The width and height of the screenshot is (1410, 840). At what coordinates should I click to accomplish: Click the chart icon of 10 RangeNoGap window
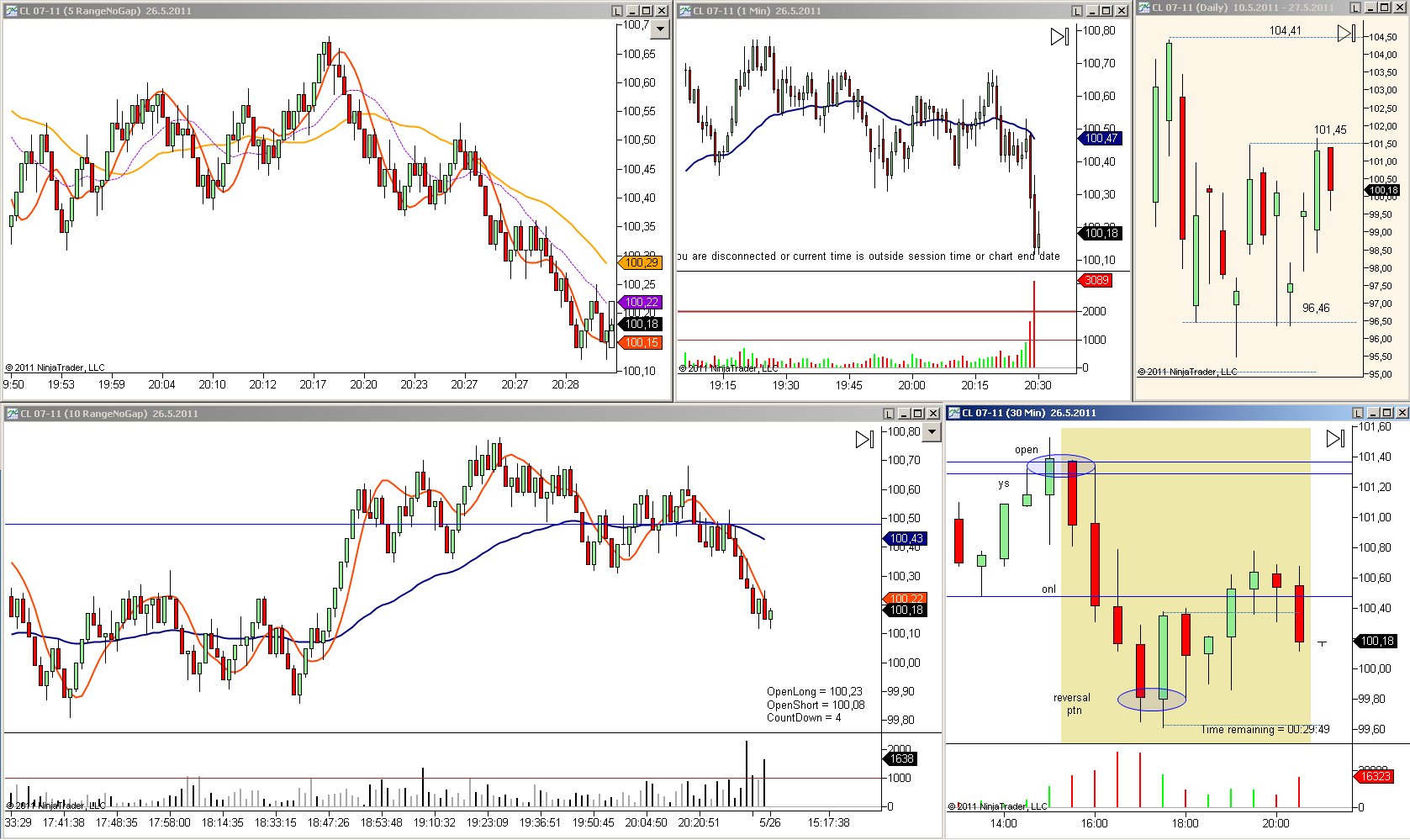[12, 414]
